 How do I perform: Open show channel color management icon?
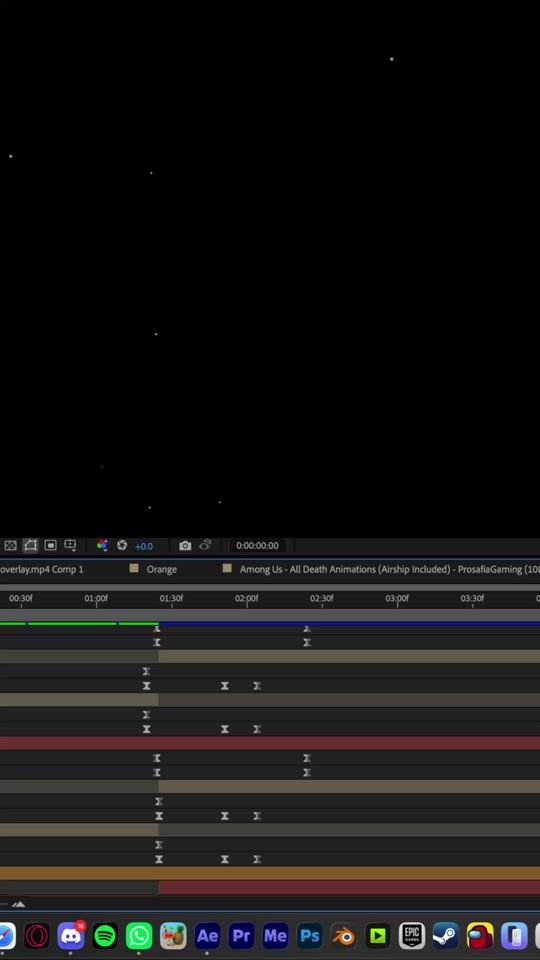point(102,545)
